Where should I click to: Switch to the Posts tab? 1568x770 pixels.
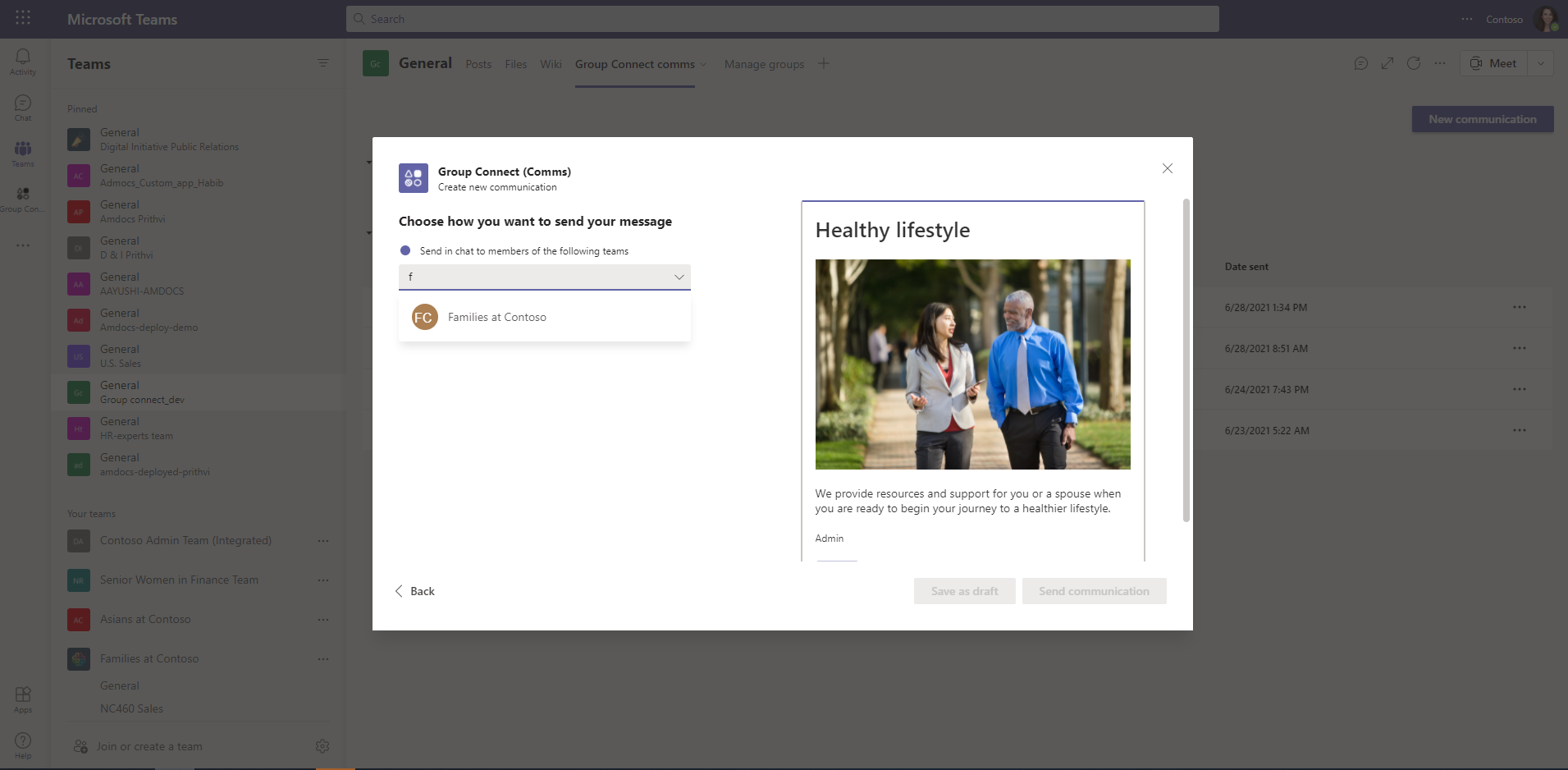pos(478,64)
